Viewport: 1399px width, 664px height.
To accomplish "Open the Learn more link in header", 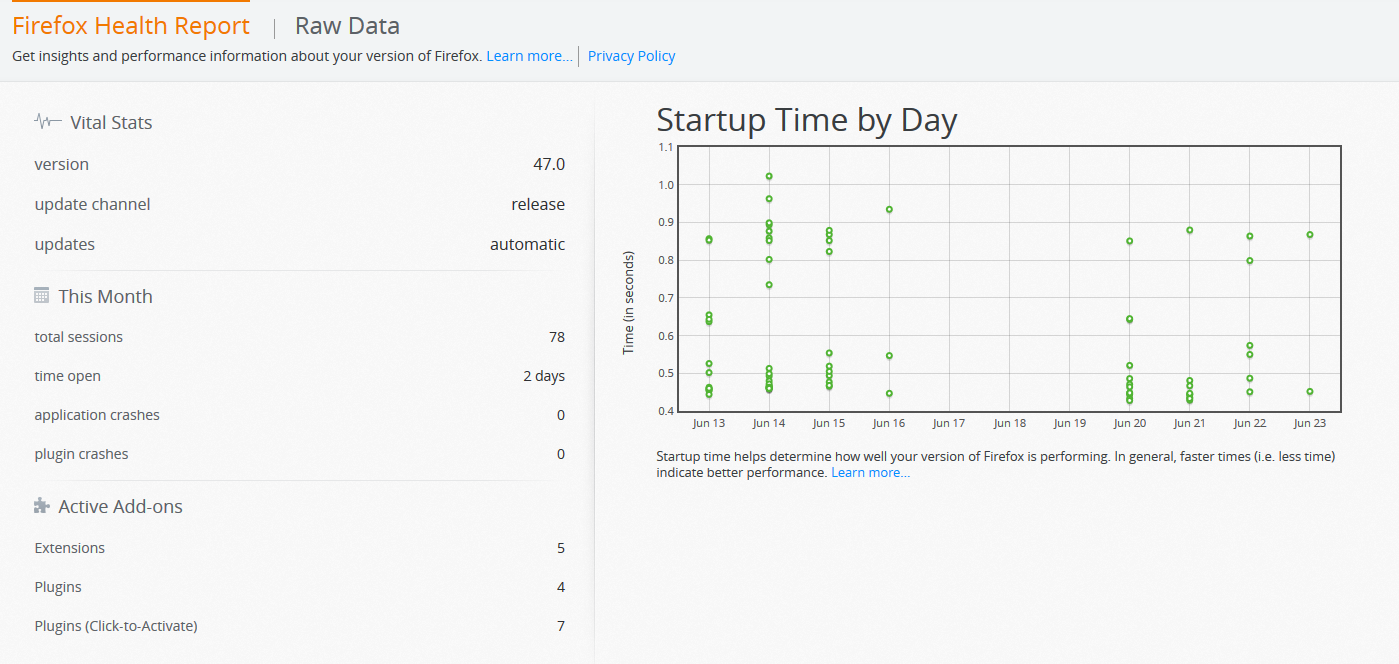I will tap(529, 56).
